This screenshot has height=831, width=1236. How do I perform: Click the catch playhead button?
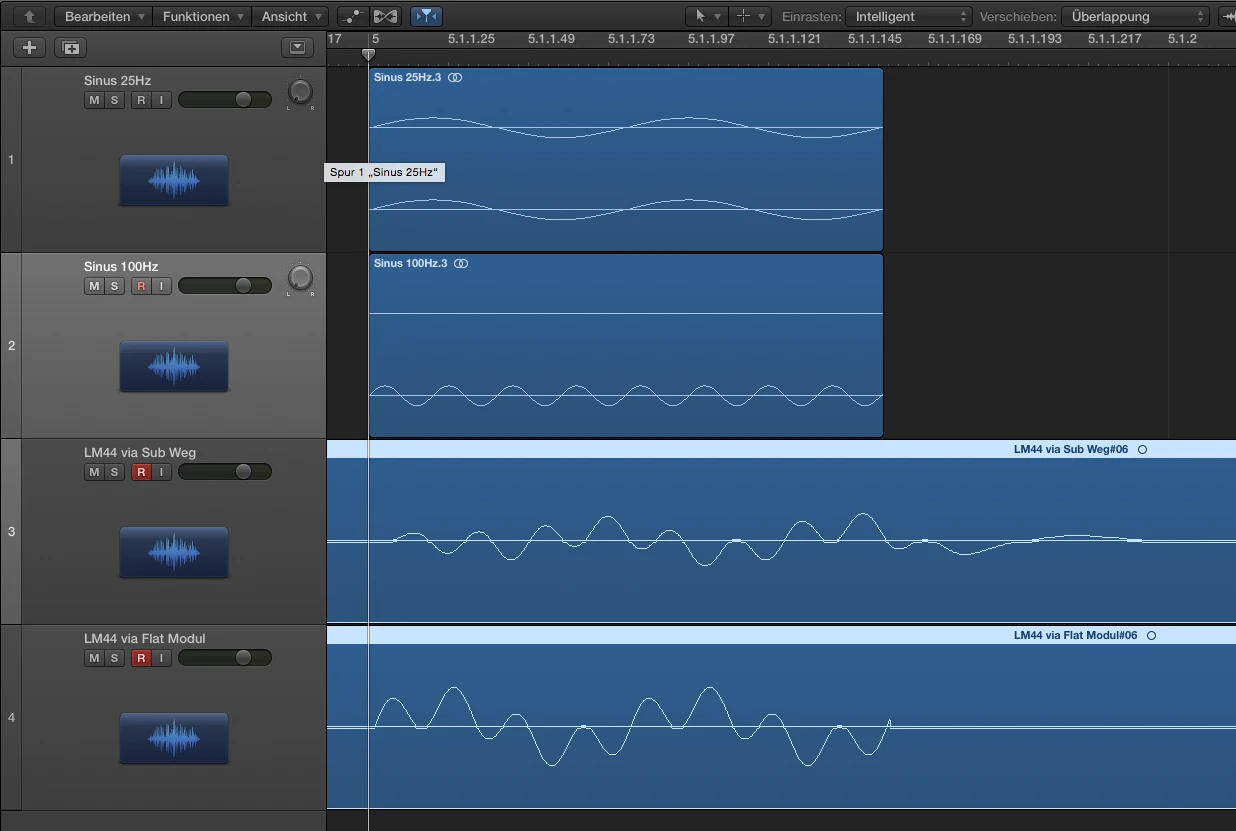[x=426, y=16]
